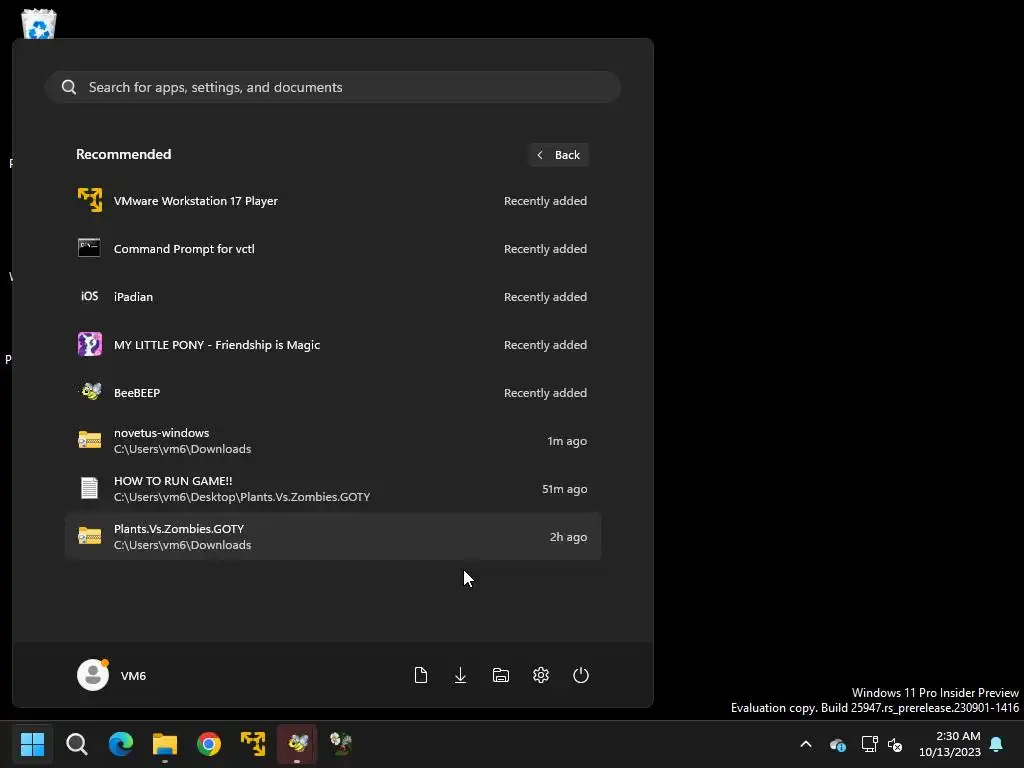Click OneDrive cloud tray icon
Image resolution: width=1024 pixels, height=768 pixels.
tap(838, 744)
